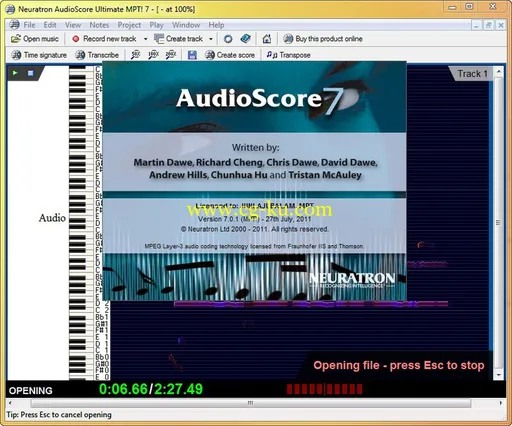Click the home icon in the toolbar
Image resolution: width=512 pixels, height=426 pixels.
(267, 39)
